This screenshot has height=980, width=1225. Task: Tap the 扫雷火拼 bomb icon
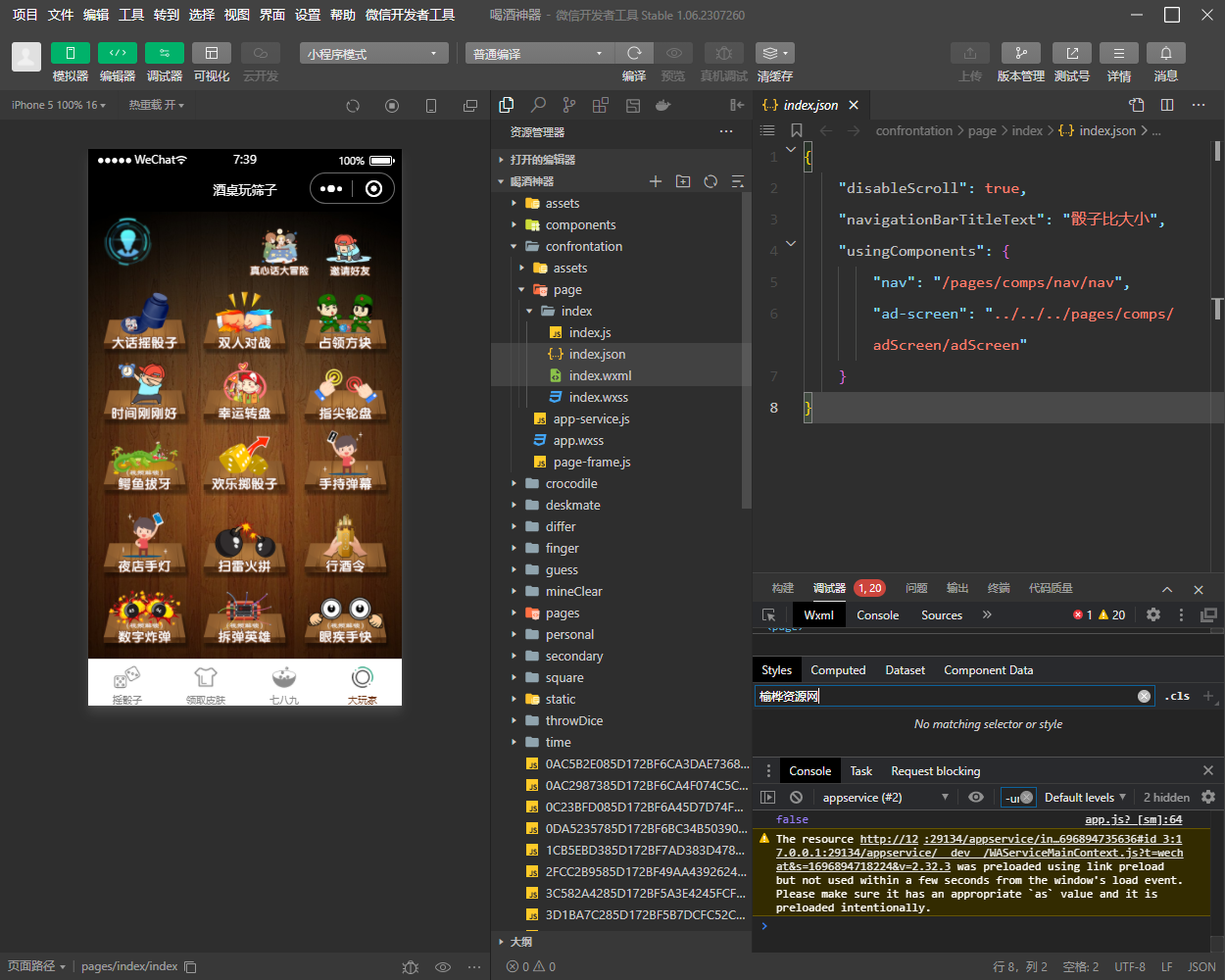(244, 546)
